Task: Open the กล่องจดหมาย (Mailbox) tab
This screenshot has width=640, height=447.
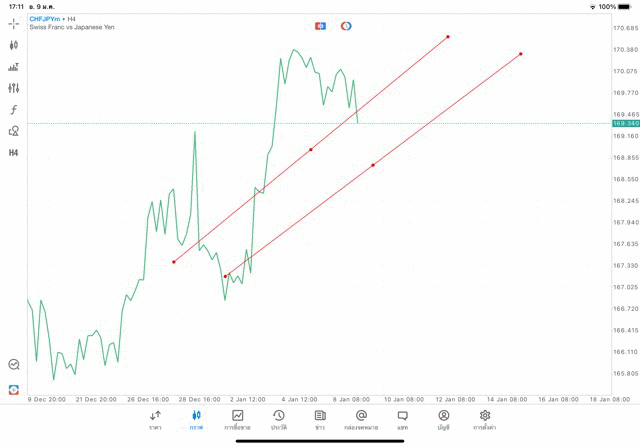Action: pos(361,420)
